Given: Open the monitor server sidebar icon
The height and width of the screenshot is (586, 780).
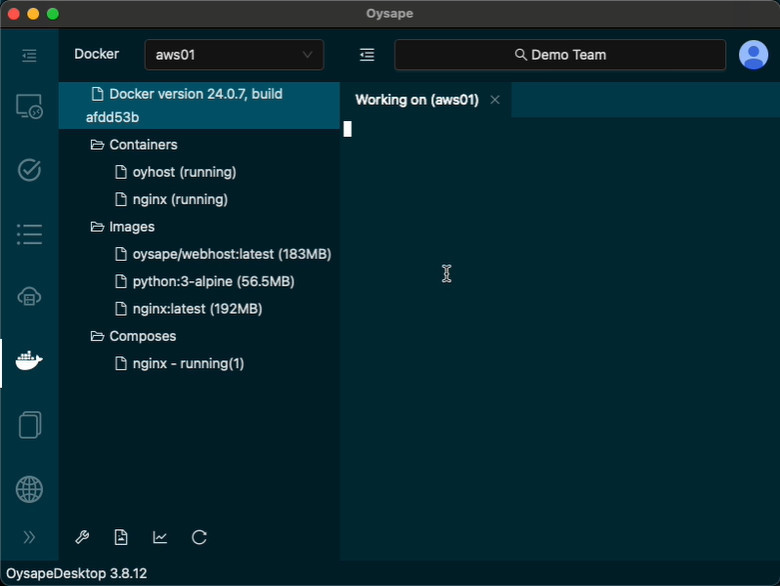Looking at the screenshot, I should [x=29, y=107].
